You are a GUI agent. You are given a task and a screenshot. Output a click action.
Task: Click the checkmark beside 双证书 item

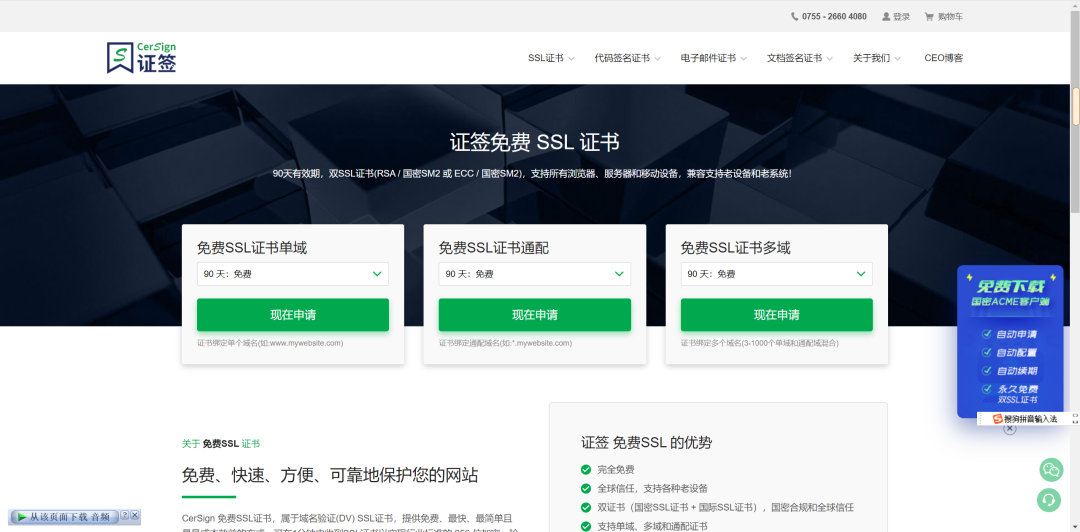pyautogui.click(x=586, y=507)
